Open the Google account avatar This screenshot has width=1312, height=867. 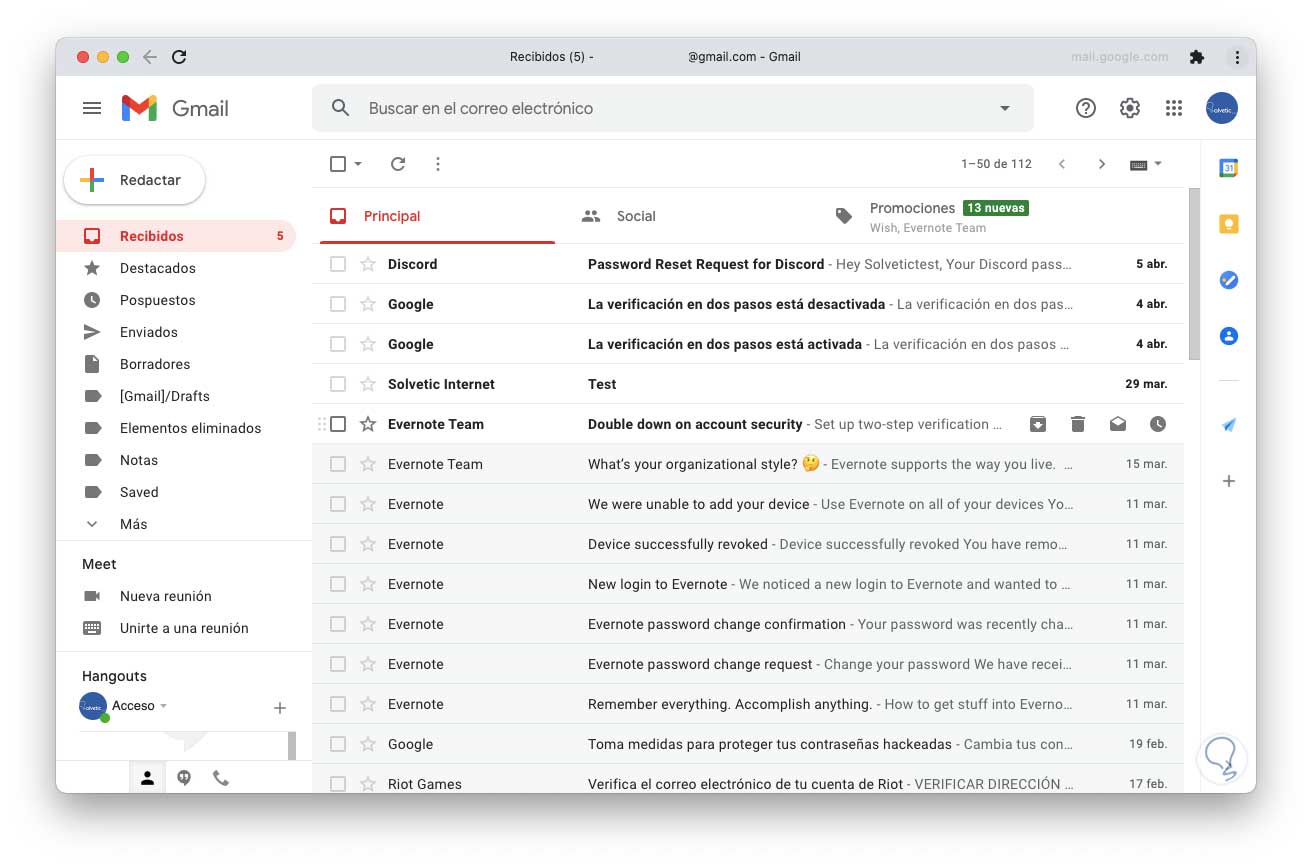[1222, 108]
